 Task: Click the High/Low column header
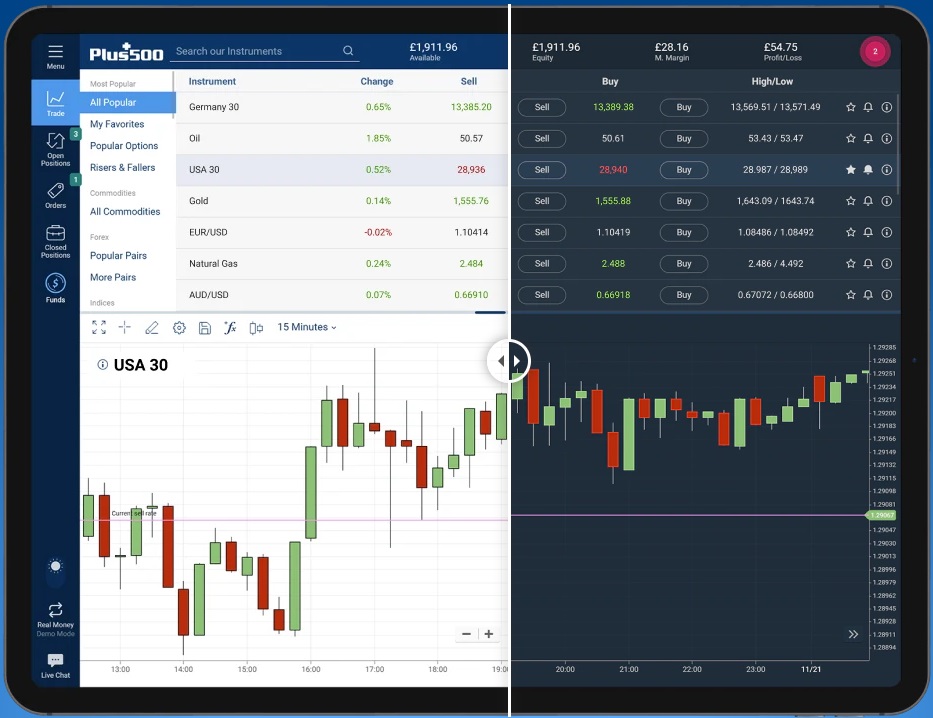point(772,81)
